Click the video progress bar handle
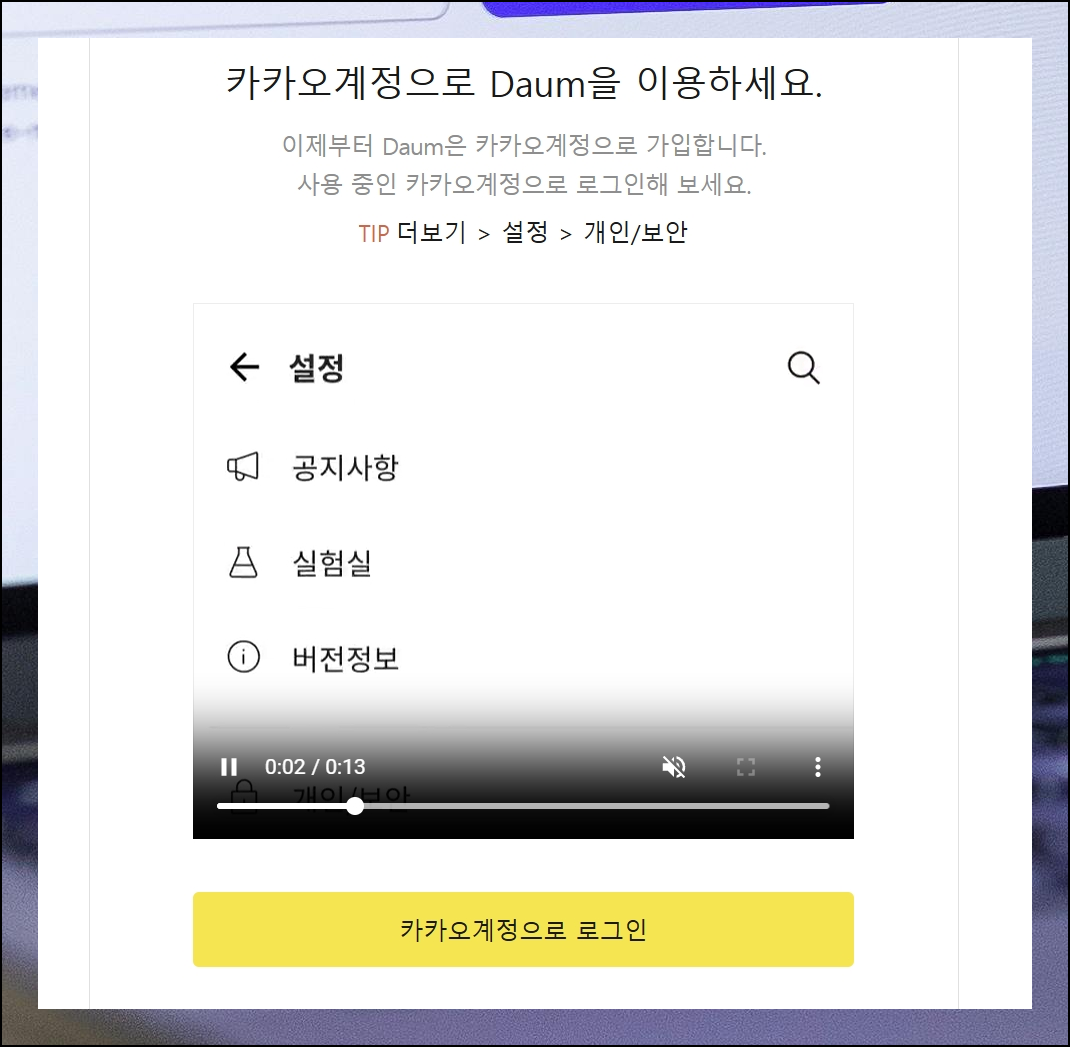 tap(355, 806)
